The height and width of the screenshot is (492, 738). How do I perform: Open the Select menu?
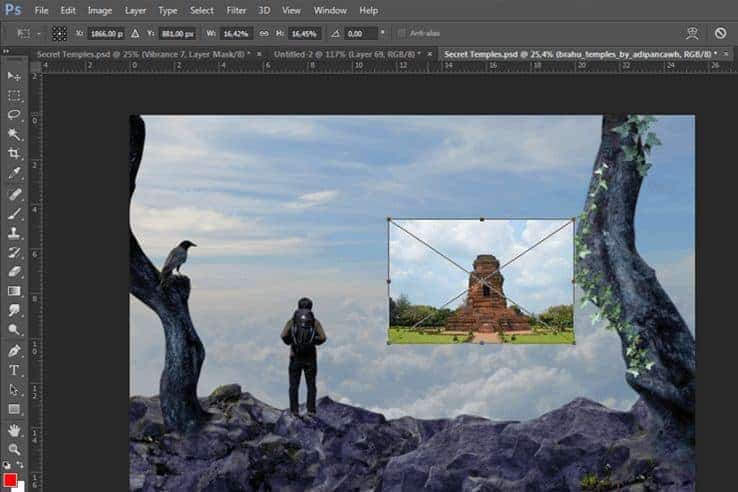(201, 10)
